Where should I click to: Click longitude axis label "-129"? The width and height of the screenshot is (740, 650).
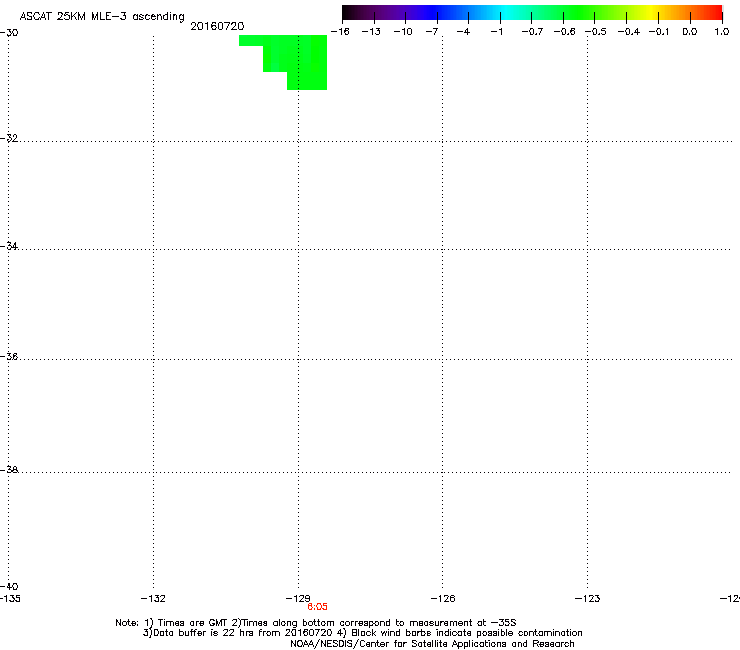298,599
